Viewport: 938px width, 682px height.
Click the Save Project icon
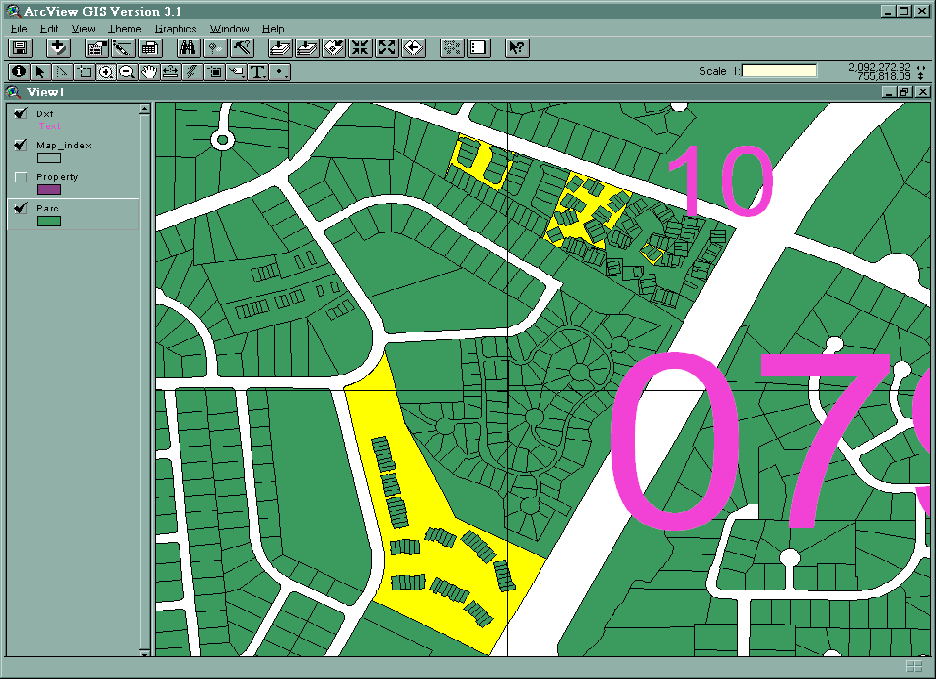click(x=20, y=48)
